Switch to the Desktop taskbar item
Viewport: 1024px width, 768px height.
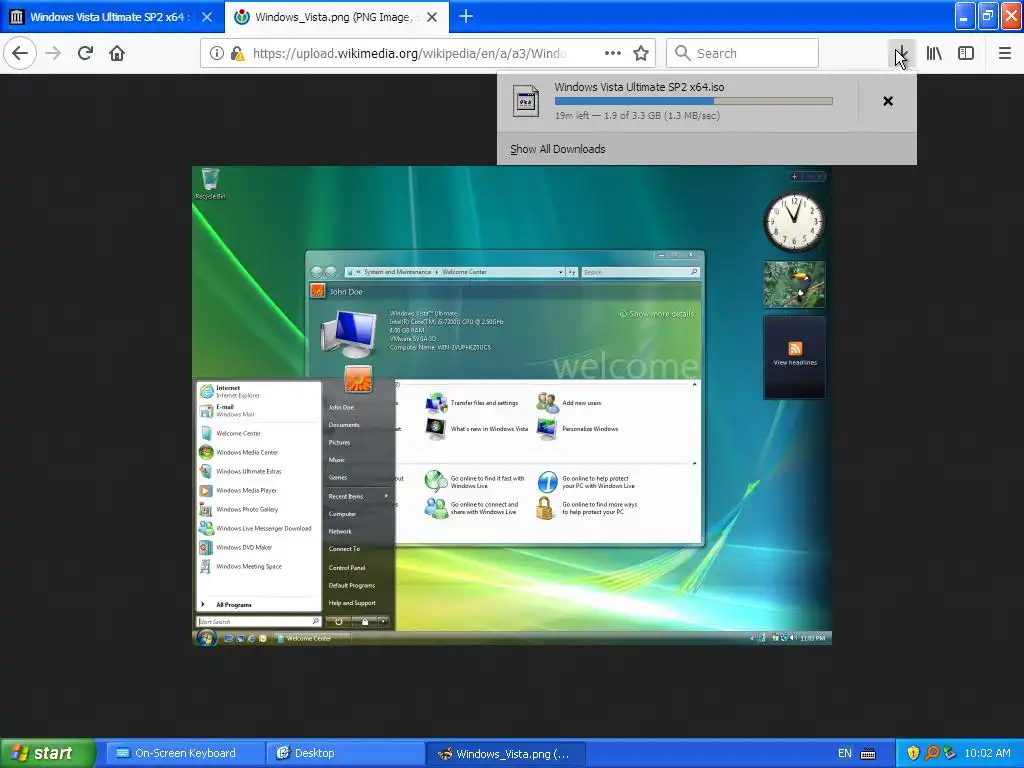tap(345, 753)
